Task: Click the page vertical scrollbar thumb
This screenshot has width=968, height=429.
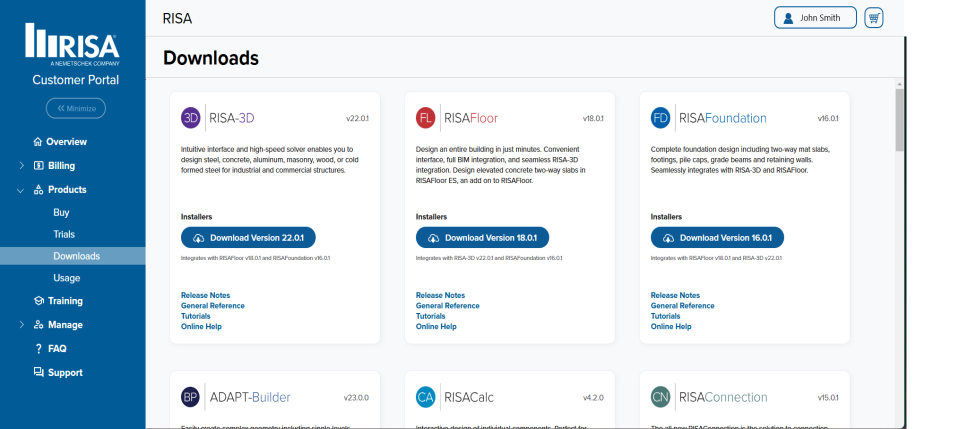Action: [x=899, y=120]
